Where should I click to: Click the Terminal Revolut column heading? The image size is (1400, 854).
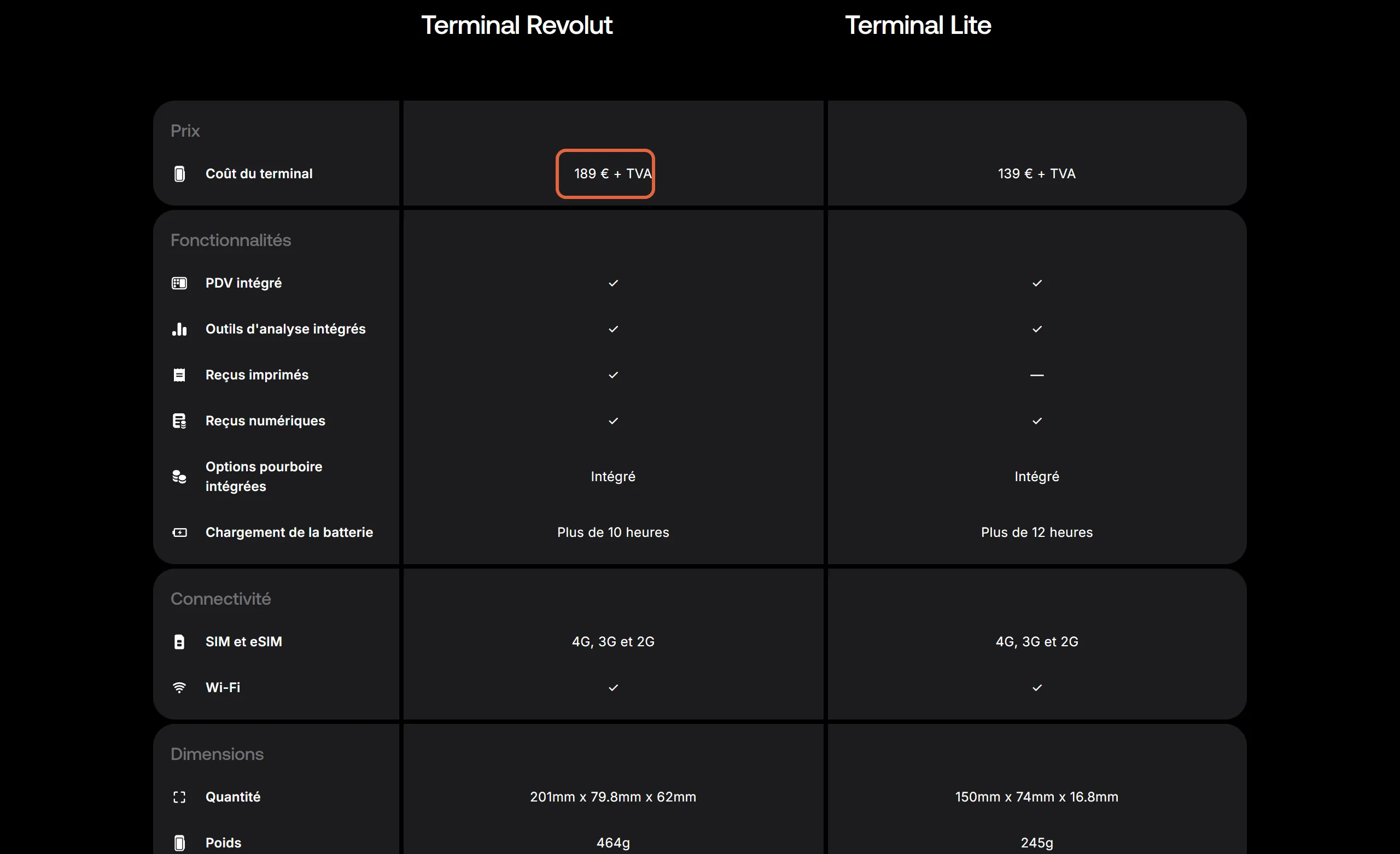click(x=516, y=26)
